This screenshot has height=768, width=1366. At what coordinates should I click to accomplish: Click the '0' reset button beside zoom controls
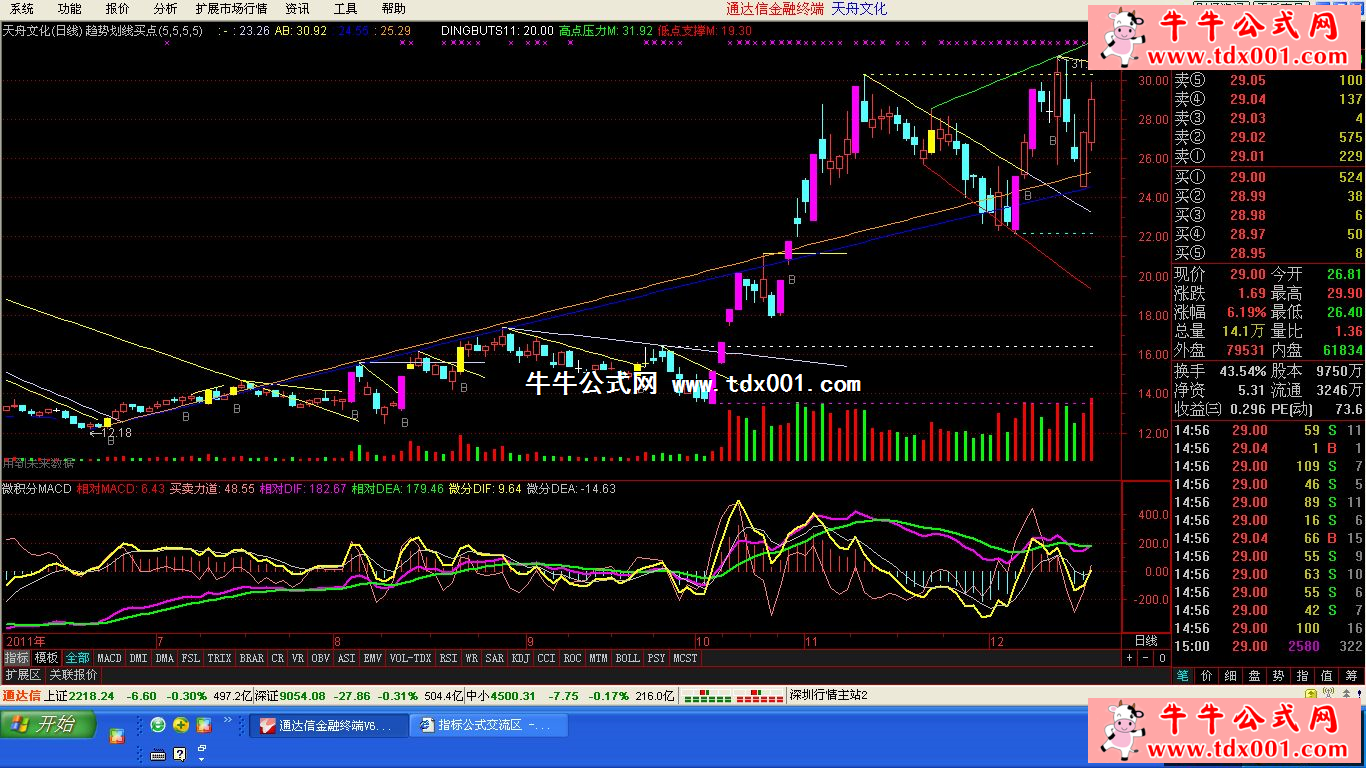(x=1161, y=658)
